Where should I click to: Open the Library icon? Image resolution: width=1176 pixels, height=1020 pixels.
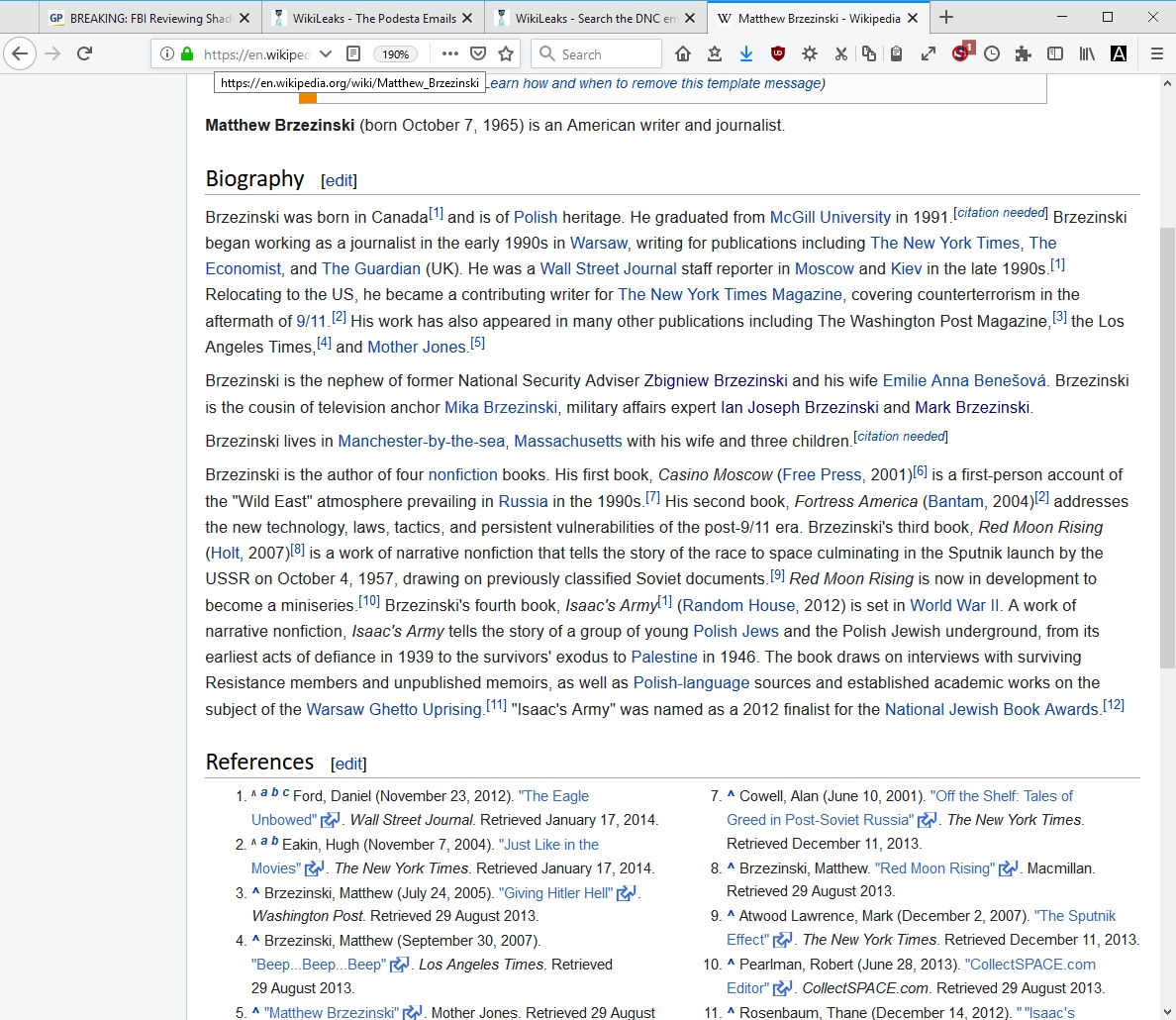point(1087,53)
